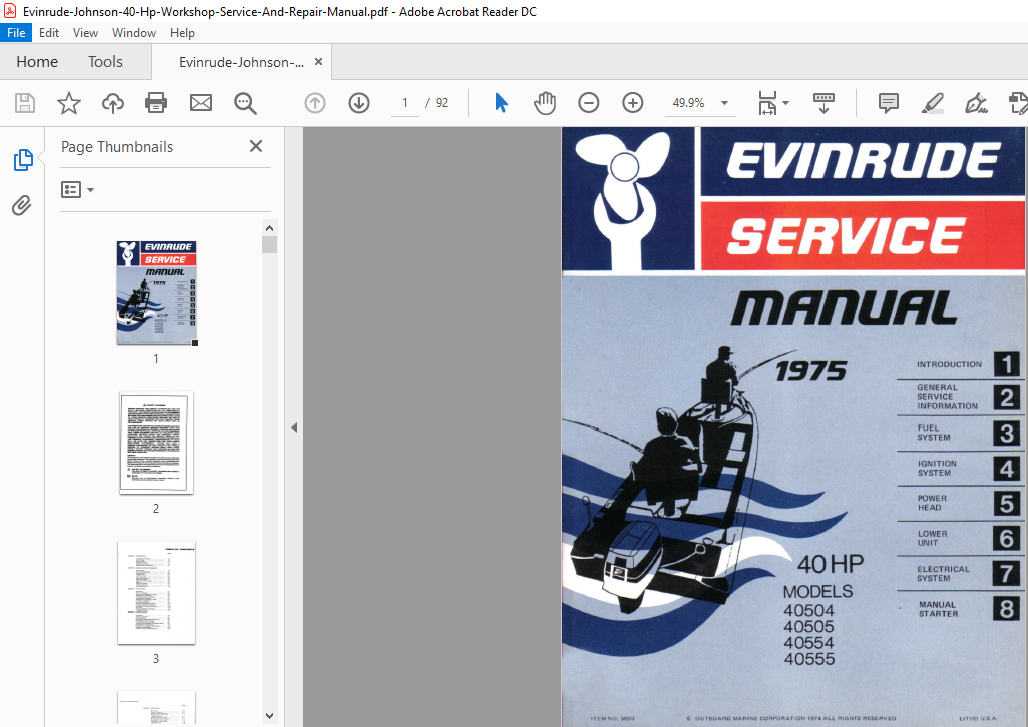The width and height of the screenshot is (1028, 727).
Task: Open the Find text magnifier icon
Action: 245,103
